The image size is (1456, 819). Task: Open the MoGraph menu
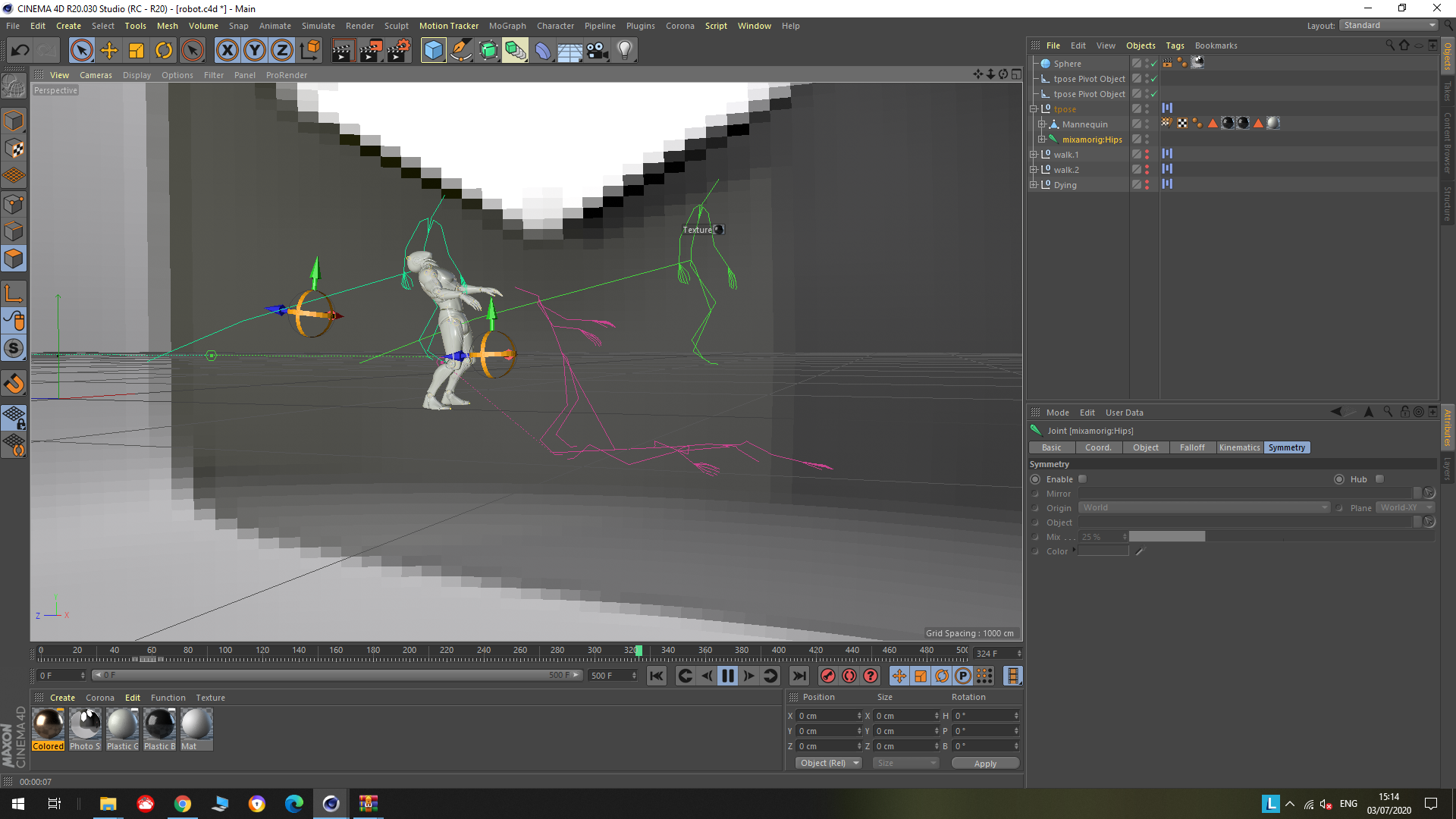507,26
